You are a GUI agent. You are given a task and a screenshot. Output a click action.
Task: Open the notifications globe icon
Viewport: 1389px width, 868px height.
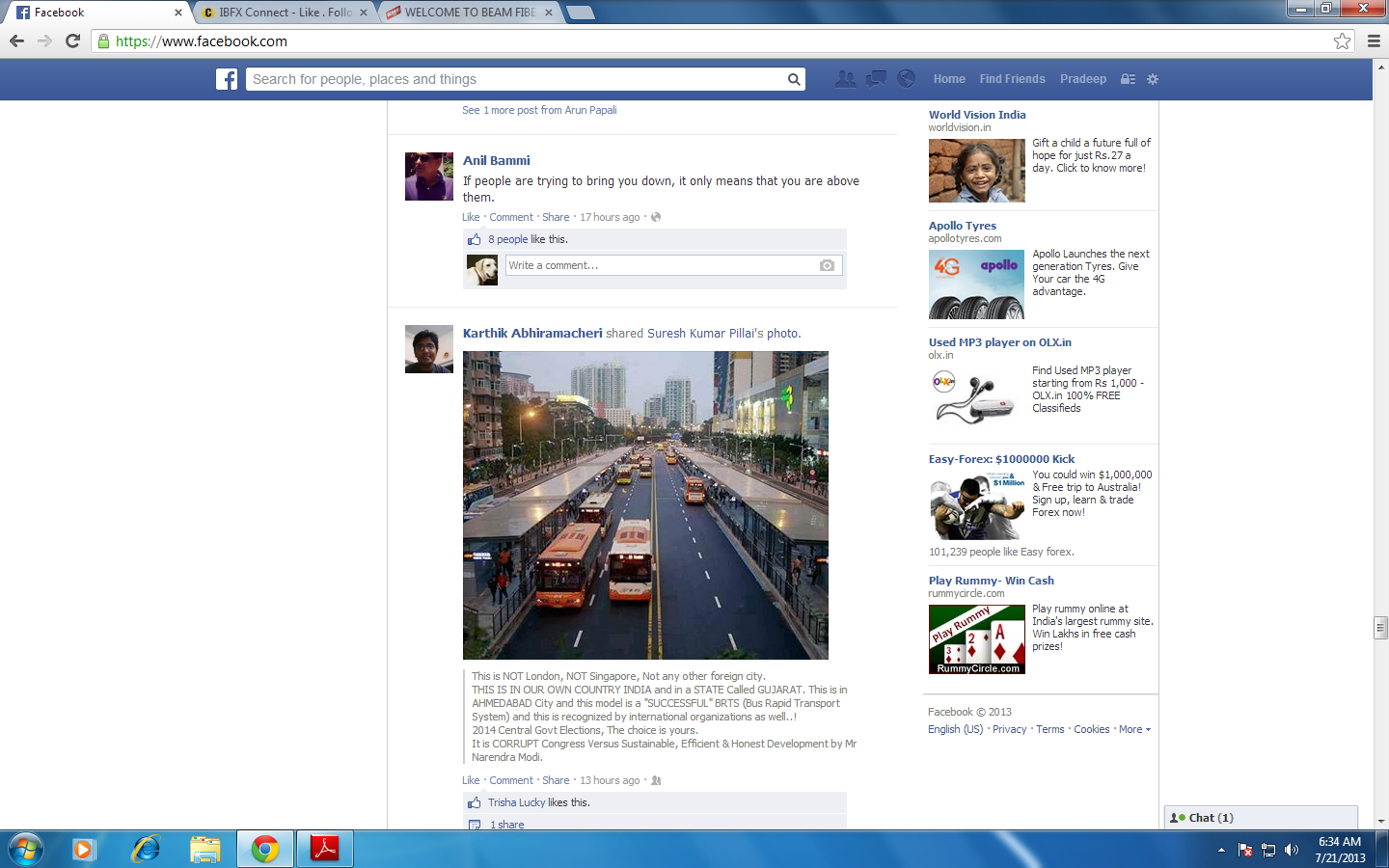(x=906, y=79)
